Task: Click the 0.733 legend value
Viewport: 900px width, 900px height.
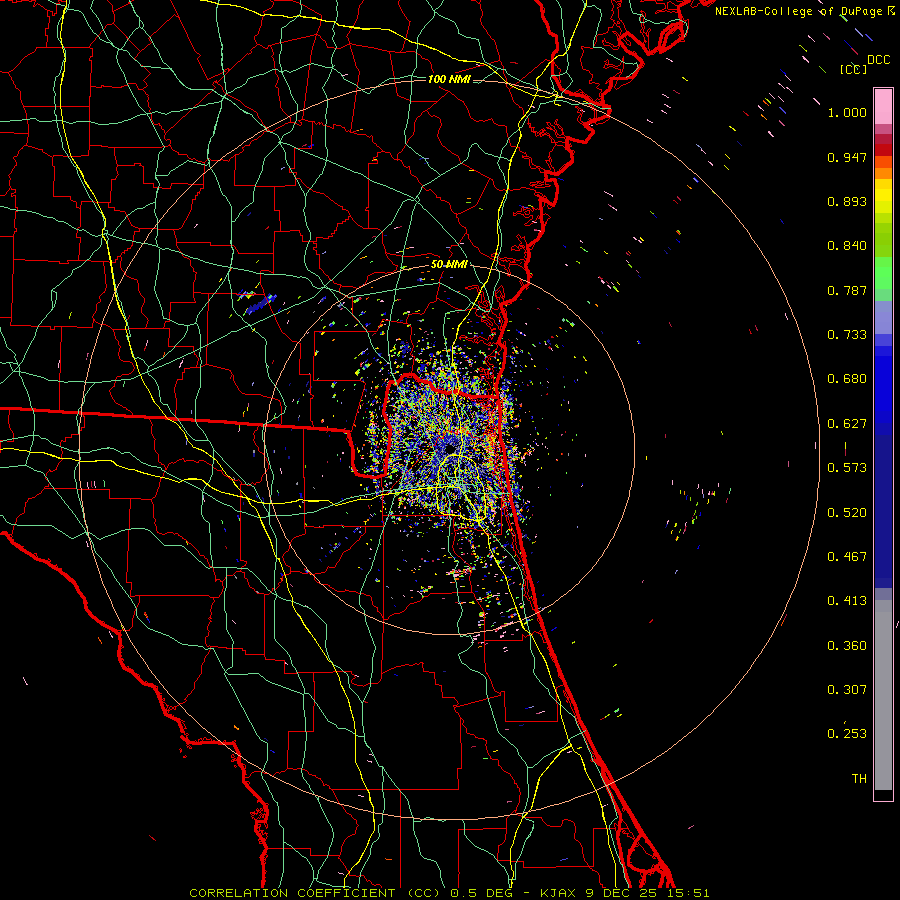Action: click(847, 335)
